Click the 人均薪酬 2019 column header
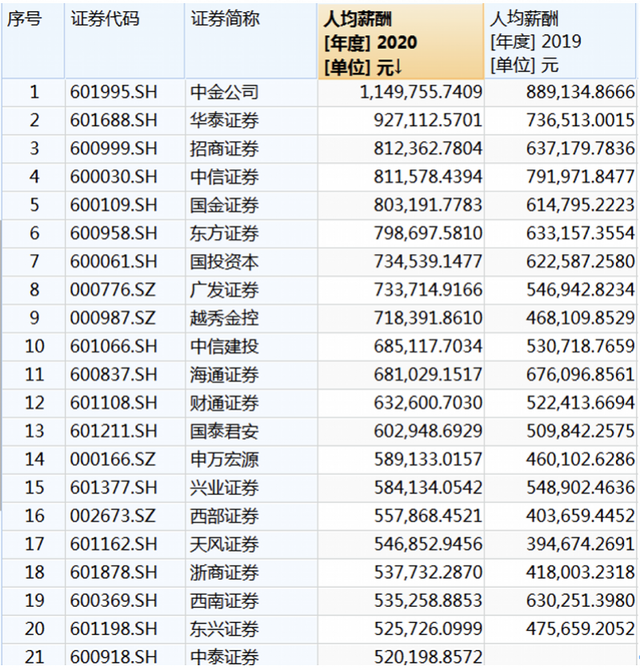The height and width of the screenshot is (670, 640). pos(561,41)
